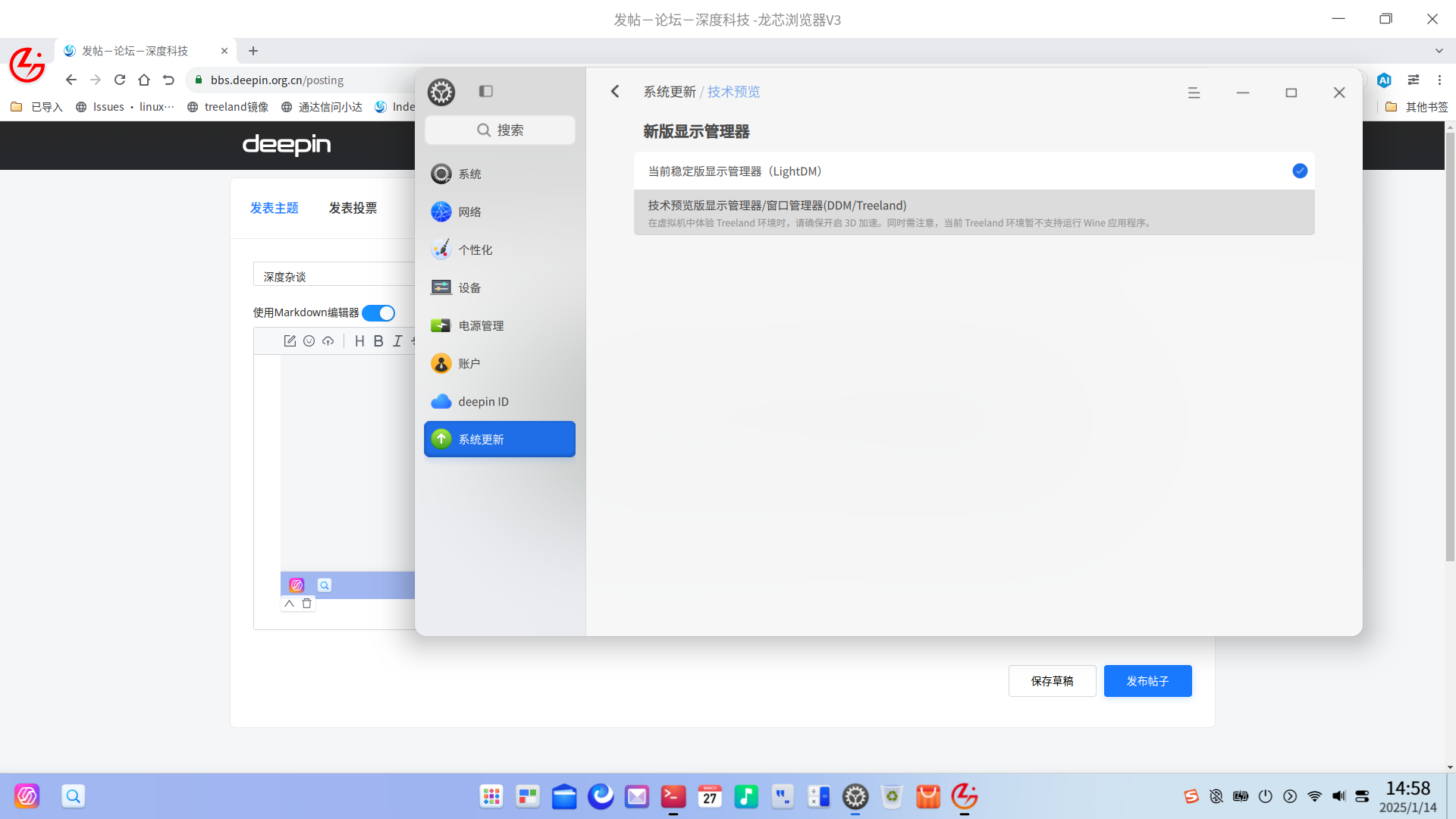
Task: Reload the browser page
Action: point(120,80)
